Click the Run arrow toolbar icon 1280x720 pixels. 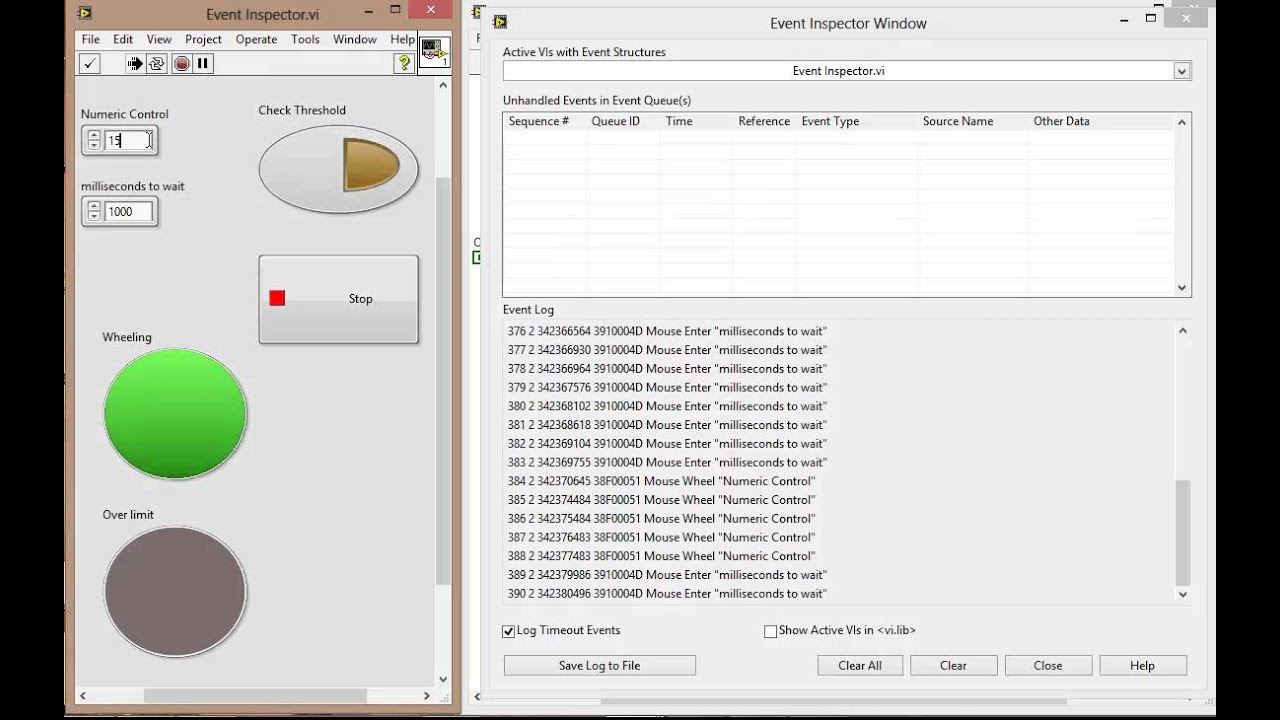point(135,63)
